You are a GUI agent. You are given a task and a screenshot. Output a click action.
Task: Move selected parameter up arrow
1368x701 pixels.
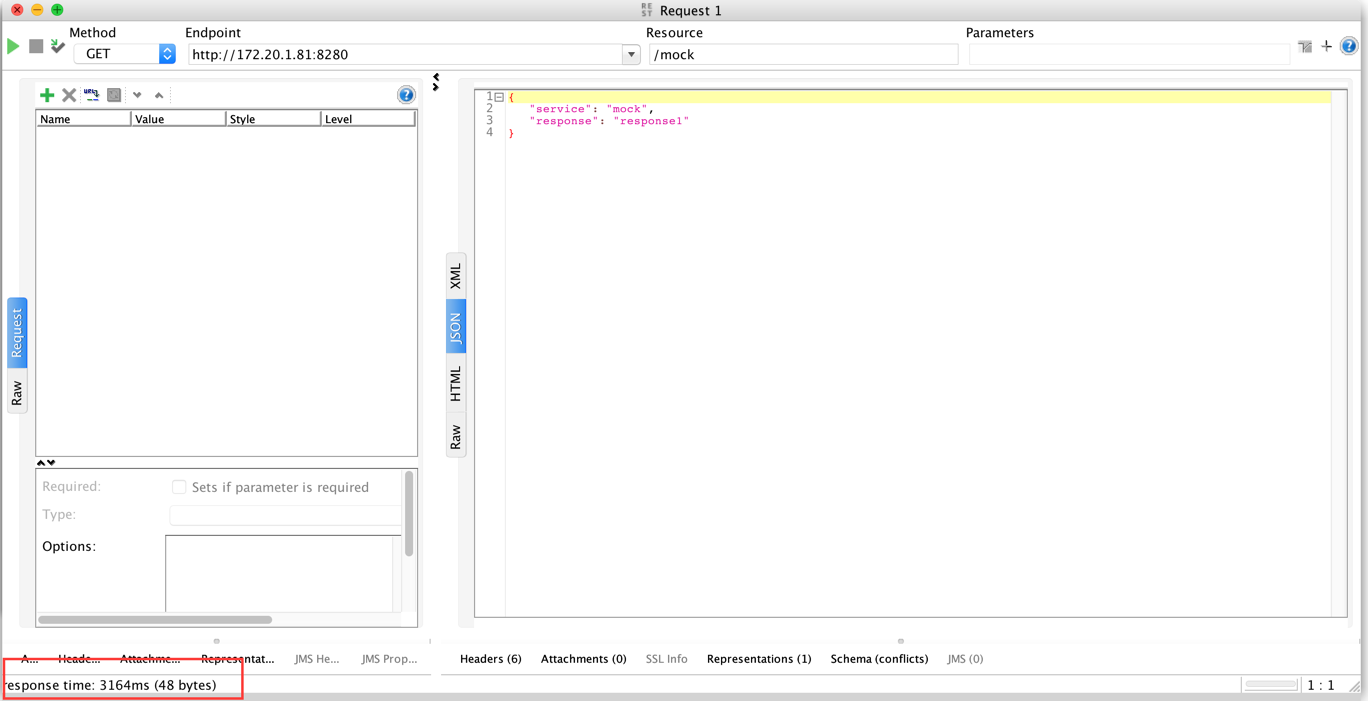pos(159,95)
